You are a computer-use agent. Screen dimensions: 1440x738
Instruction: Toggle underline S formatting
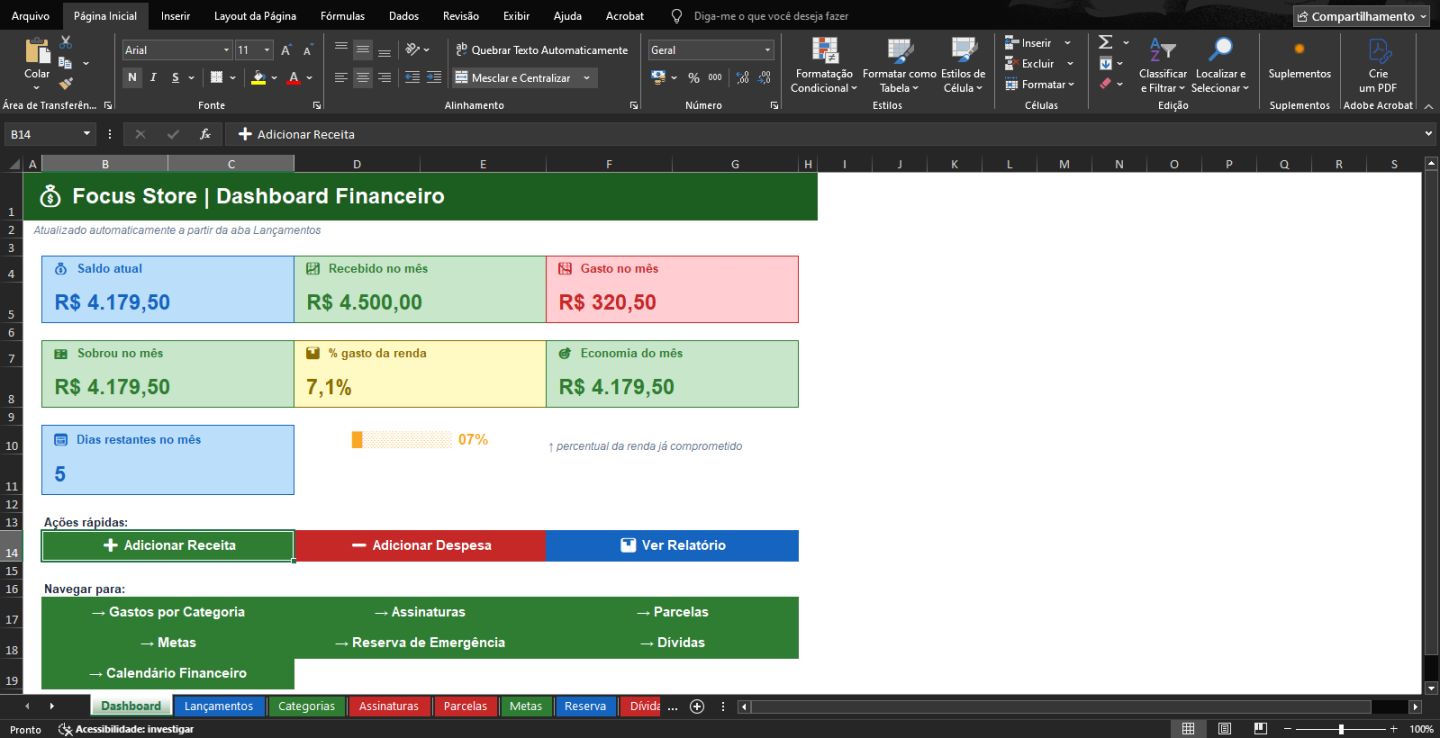tap(175, 77)
